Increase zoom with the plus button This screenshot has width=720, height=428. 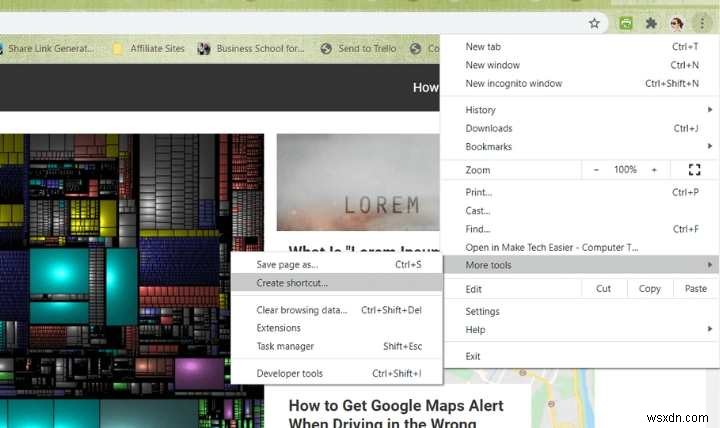[654, 170]
